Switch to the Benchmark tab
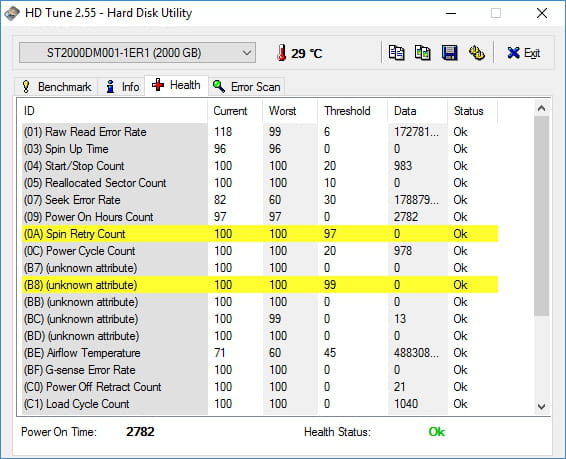Viewport: 566px width, 459px height. click(x=56, y=87)
